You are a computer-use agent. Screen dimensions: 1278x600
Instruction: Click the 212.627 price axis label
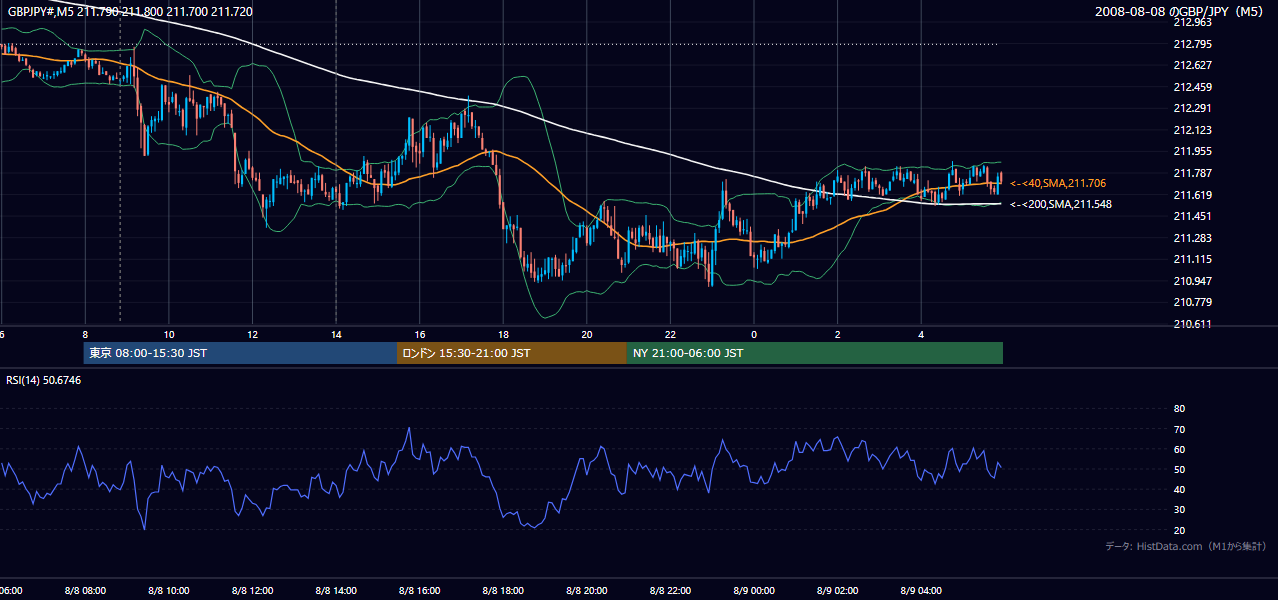(x=1192, y=65)
